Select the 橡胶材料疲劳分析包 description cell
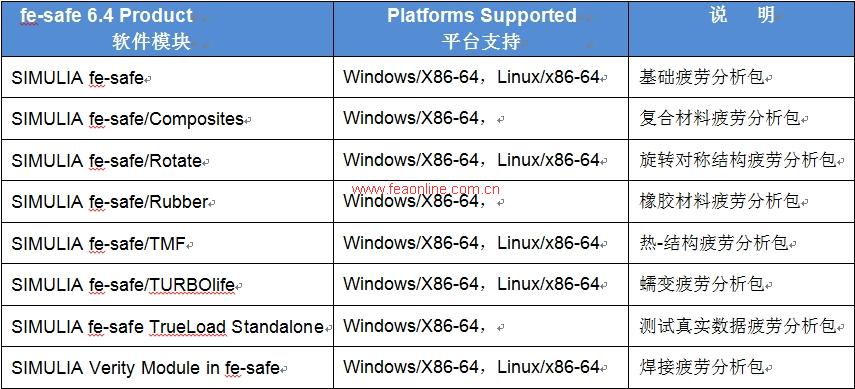855x389 pixels. tap(742, 202)
